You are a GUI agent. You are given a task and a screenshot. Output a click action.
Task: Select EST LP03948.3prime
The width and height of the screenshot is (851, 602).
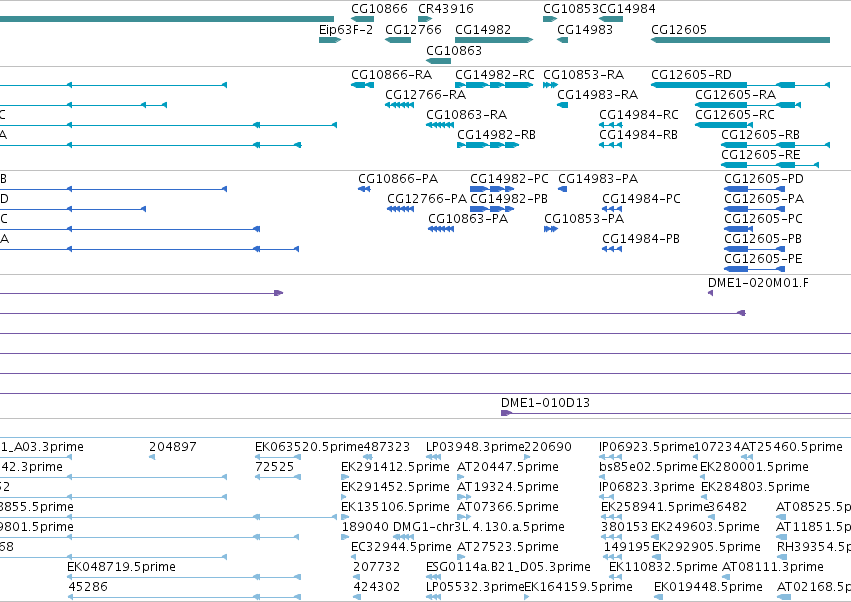point(475,447)
